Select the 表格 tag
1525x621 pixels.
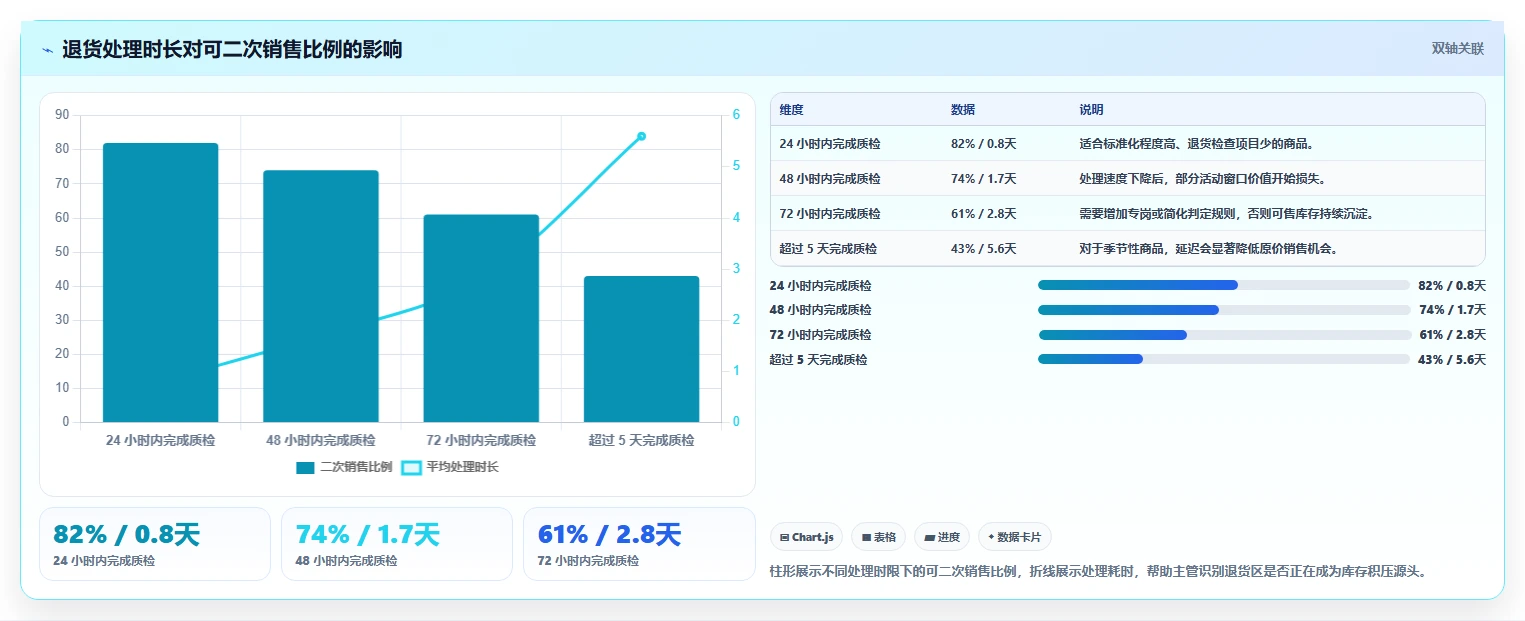(x=878, y=537)
